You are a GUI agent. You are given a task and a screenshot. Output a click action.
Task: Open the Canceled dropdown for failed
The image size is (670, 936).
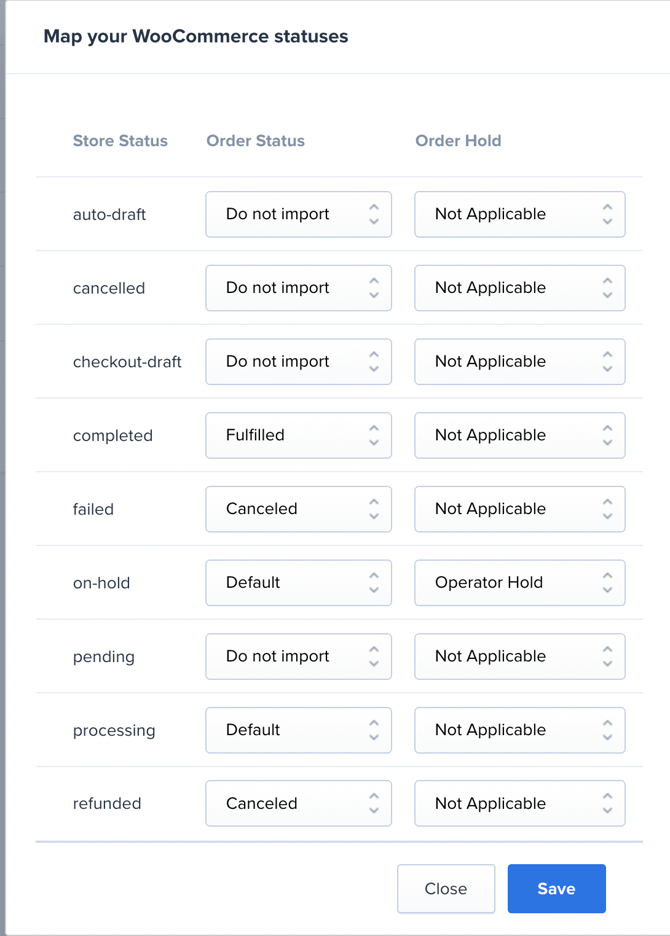tap(298, 509)
